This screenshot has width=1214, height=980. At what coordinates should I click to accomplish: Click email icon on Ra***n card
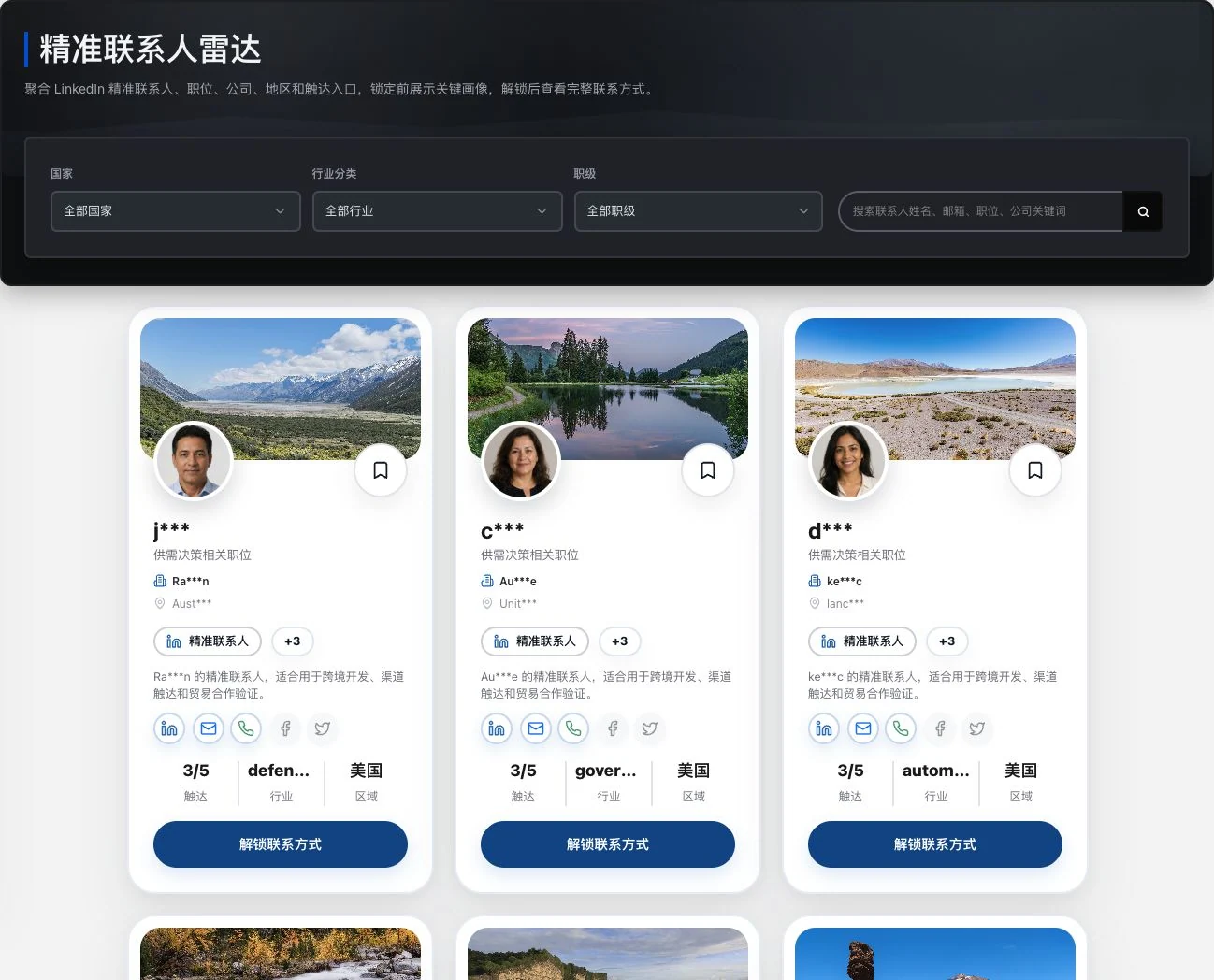click(x=208, y=728)
